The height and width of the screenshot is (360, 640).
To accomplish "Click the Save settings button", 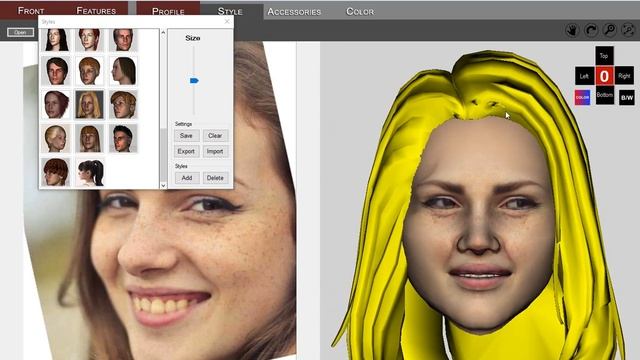I will point(186,136).
